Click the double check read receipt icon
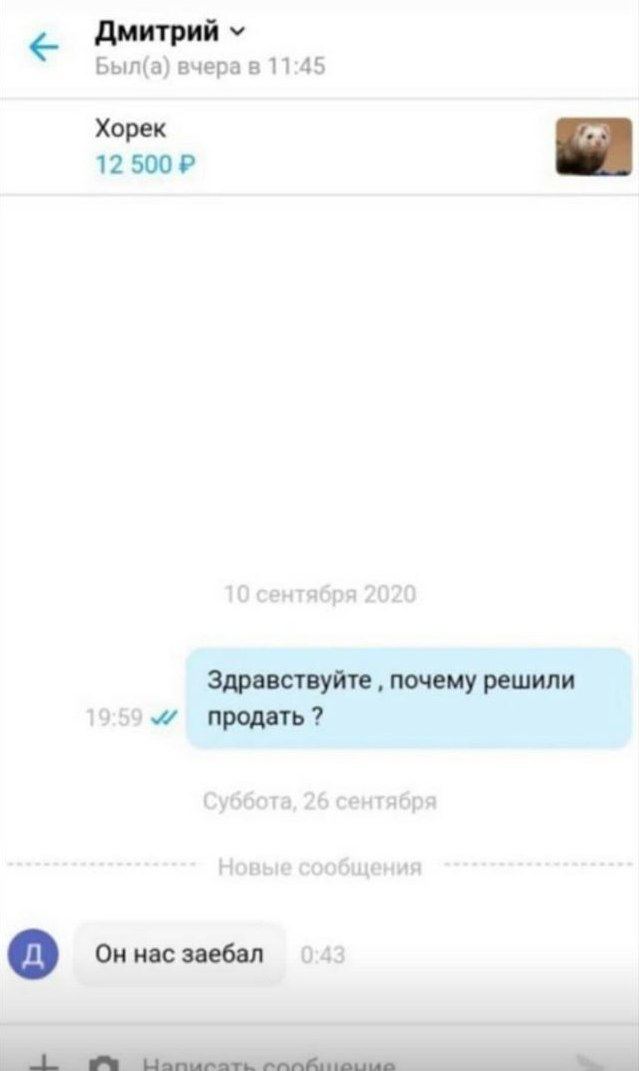Image resolution: width=639 pixels, height=1071 pixels. [163, 717]
